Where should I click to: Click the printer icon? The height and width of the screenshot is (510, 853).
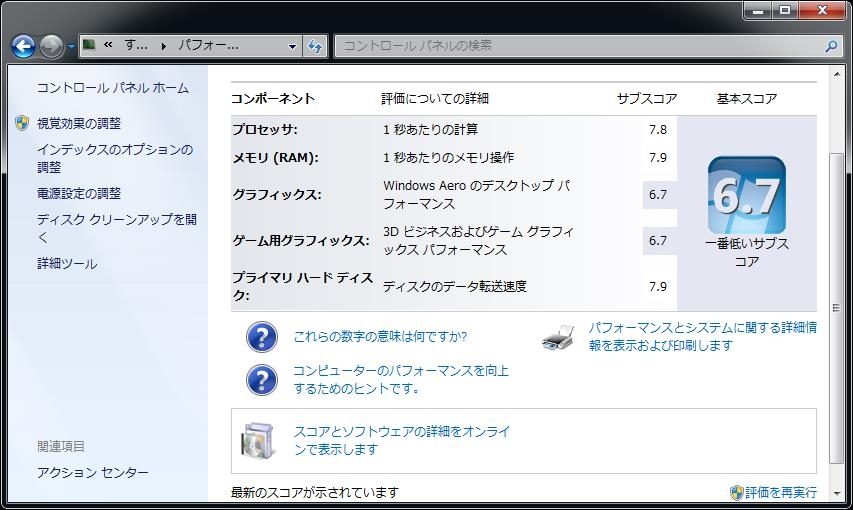[x=559, y=337]
